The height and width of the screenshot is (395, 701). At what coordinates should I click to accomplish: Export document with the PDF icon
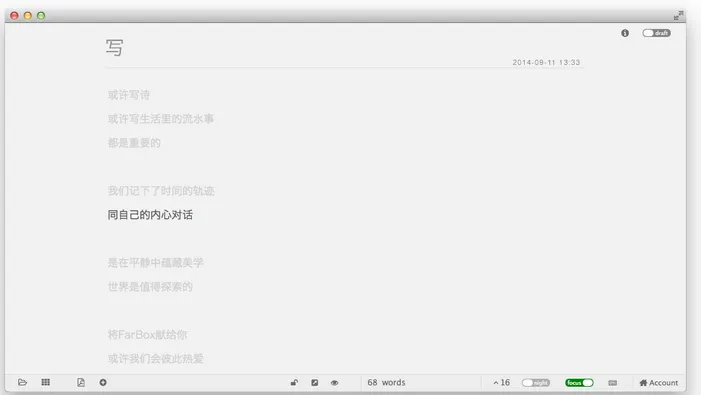81,382
